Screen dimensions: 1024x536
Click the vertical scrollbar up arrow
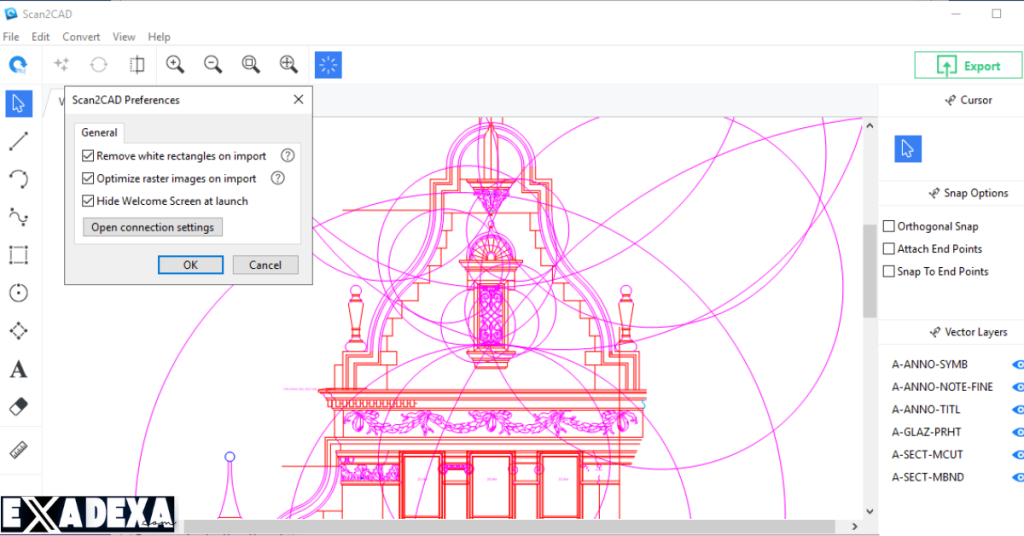869,125
